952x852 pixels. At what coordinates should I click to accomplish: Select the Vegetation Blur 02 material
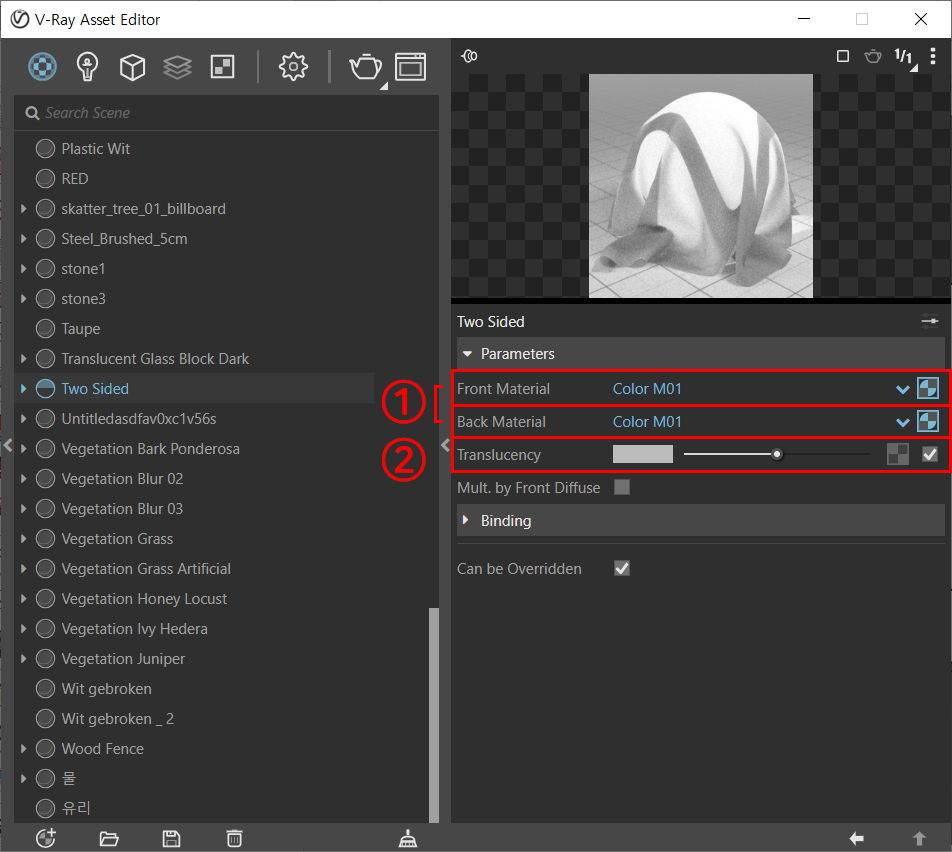coord(122,479)
